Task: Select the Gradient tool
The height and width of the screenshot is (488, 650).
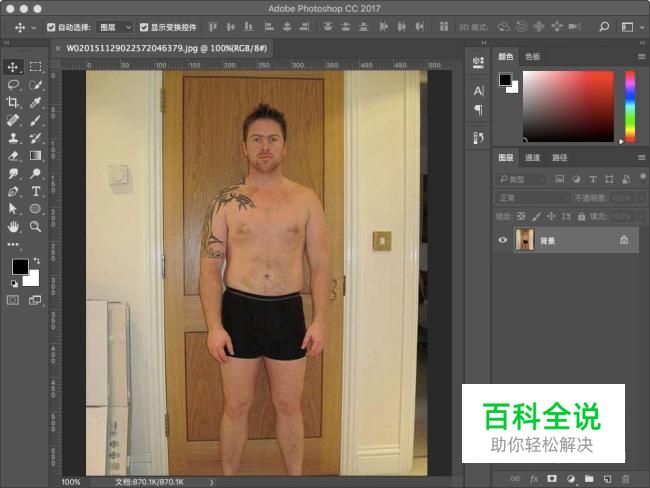Action: click(x=35, y=155)
